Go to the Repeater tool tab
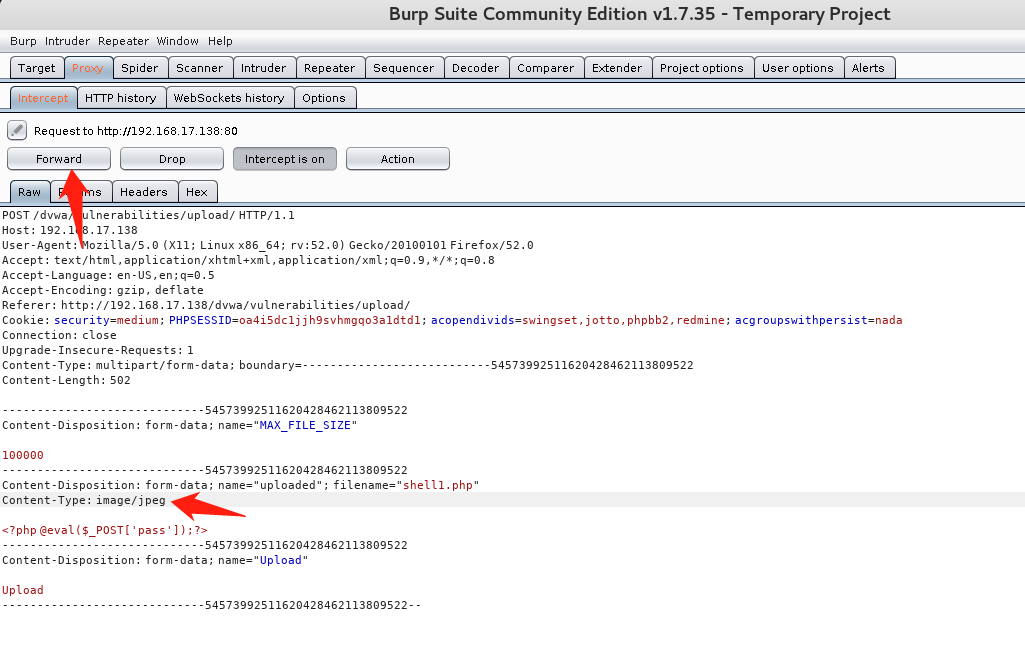The width and height of the screenshot is (1025, 648). tap(329, 68)
